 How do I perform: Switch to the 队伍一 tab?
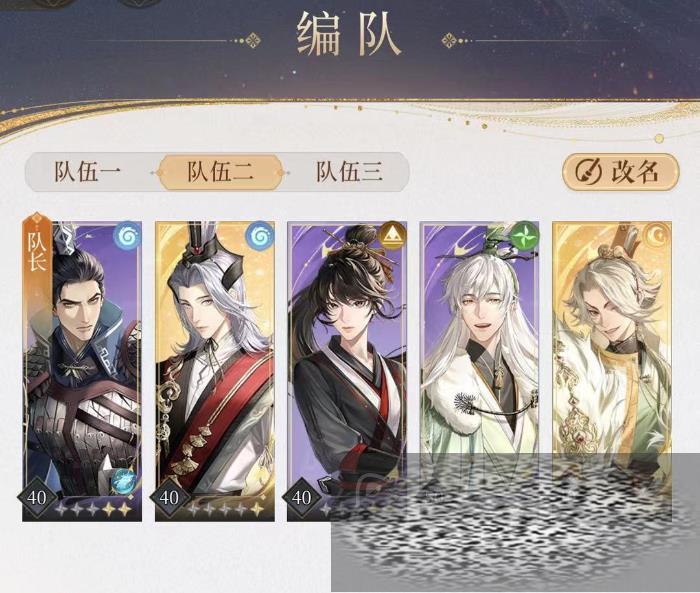pos(88,172)
